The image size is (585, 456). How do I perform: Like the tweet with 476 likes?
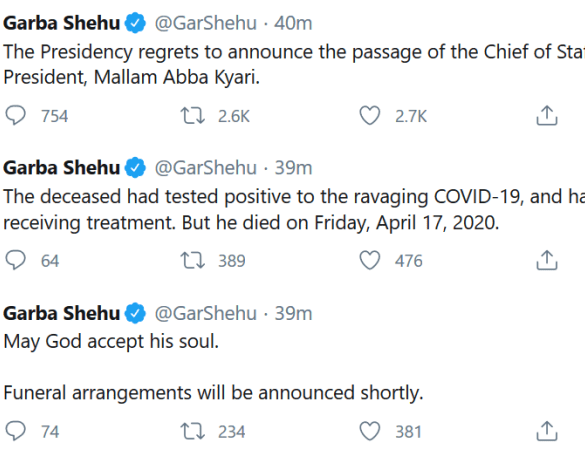(x=370, y=260)
